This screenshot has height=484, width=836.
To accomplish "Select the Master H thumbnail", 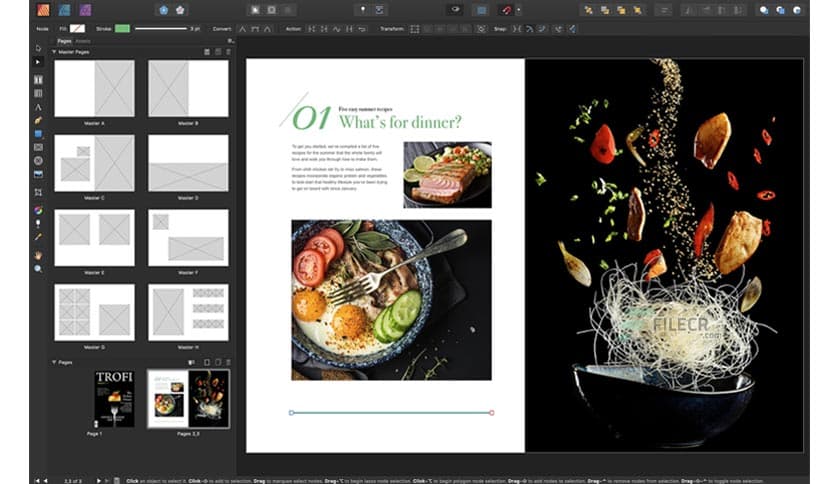I will click(x=188, y=312).
